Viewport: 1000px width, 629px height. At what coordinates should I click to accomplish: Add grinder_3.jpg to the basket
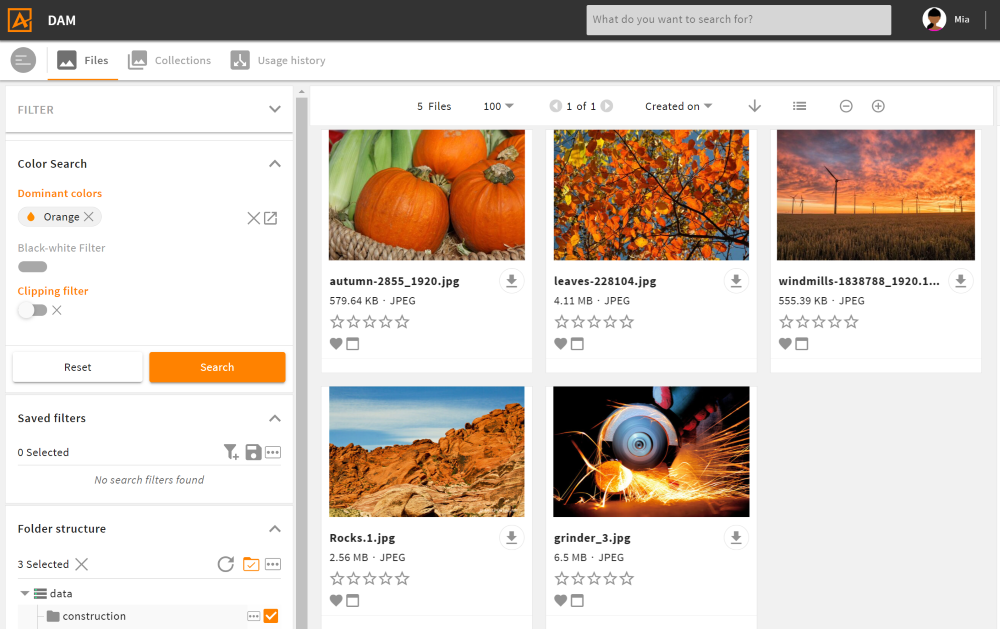pos(577,600)
